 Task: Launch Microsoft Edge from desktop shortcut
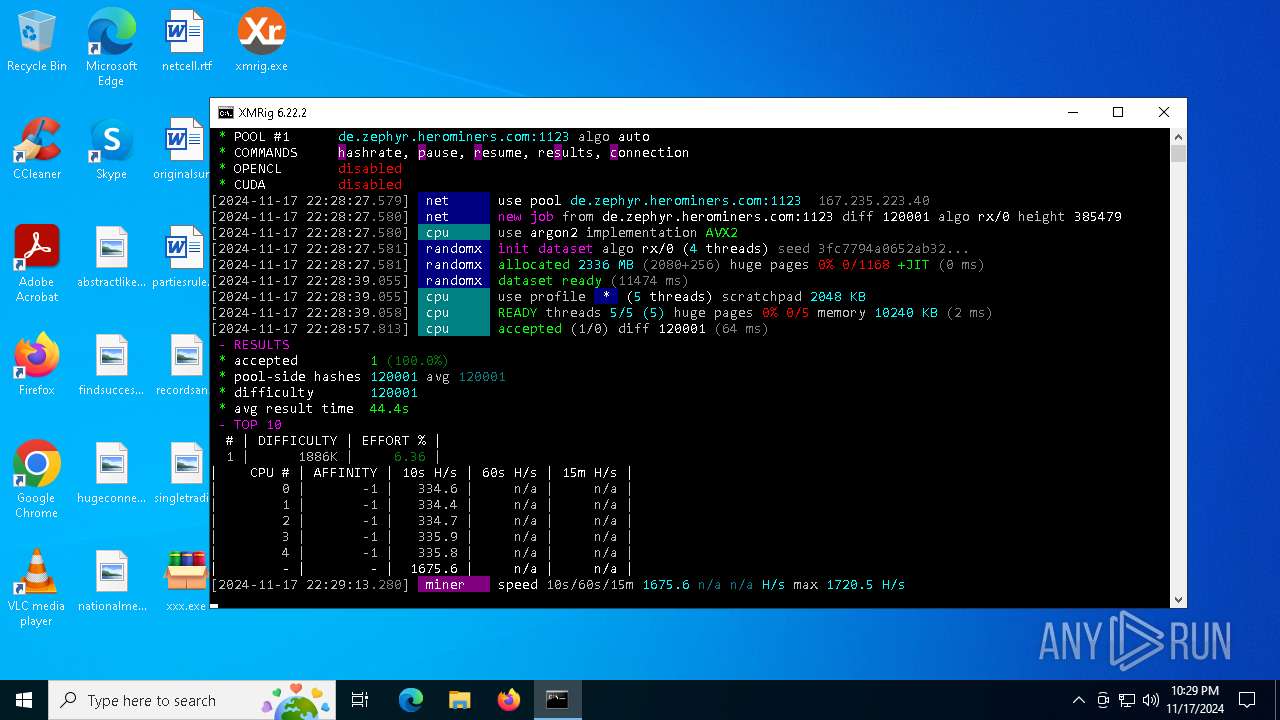[111, 47]
